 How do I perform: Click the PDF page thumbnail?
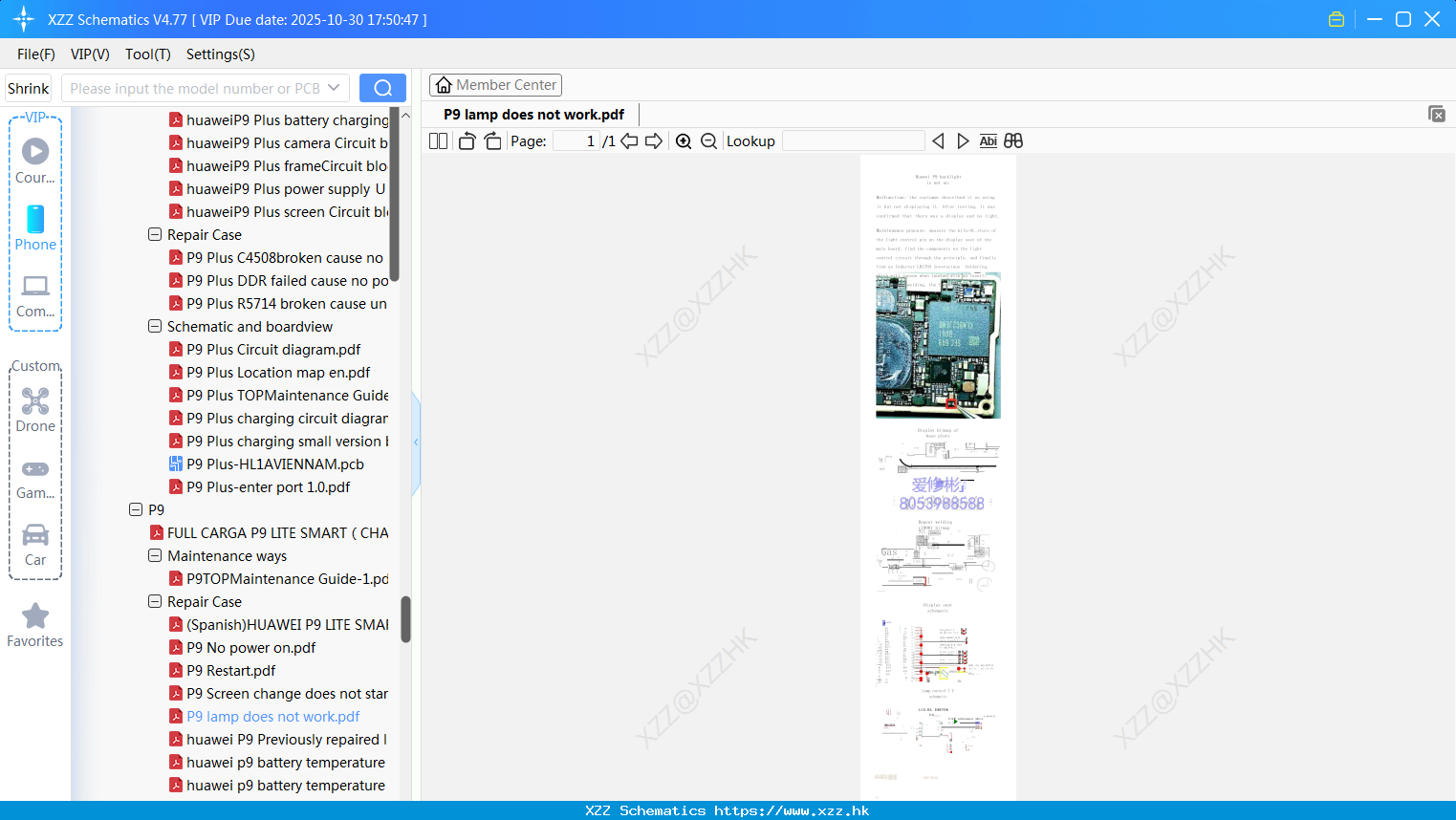[x=938, y=478]
